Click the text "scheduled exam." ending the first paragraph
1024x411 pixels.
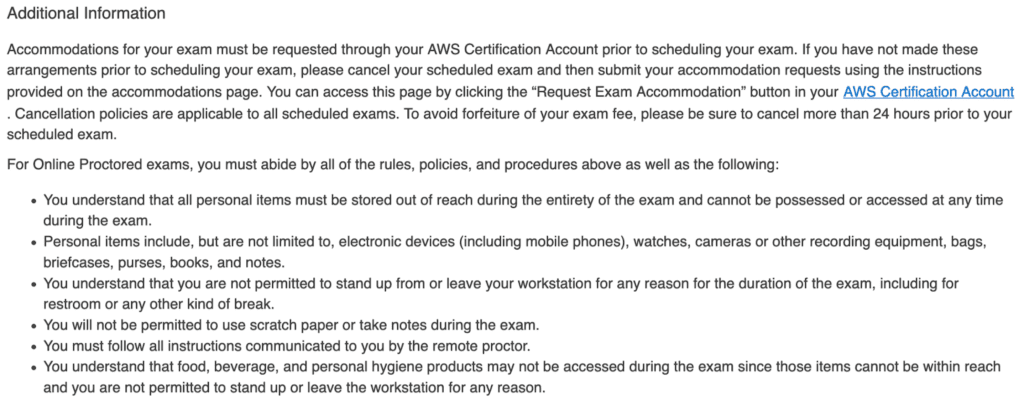pos(61,135)
